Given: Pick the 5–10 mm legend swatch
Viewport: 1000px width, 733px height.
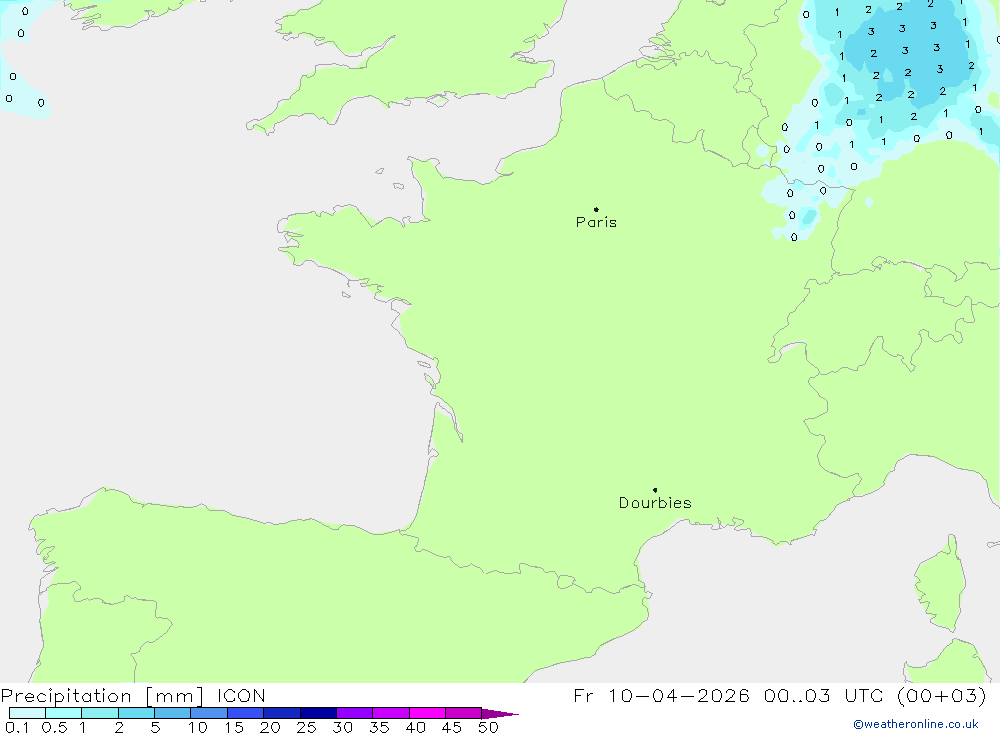Looking at the screenshot, I should [173, 713].
